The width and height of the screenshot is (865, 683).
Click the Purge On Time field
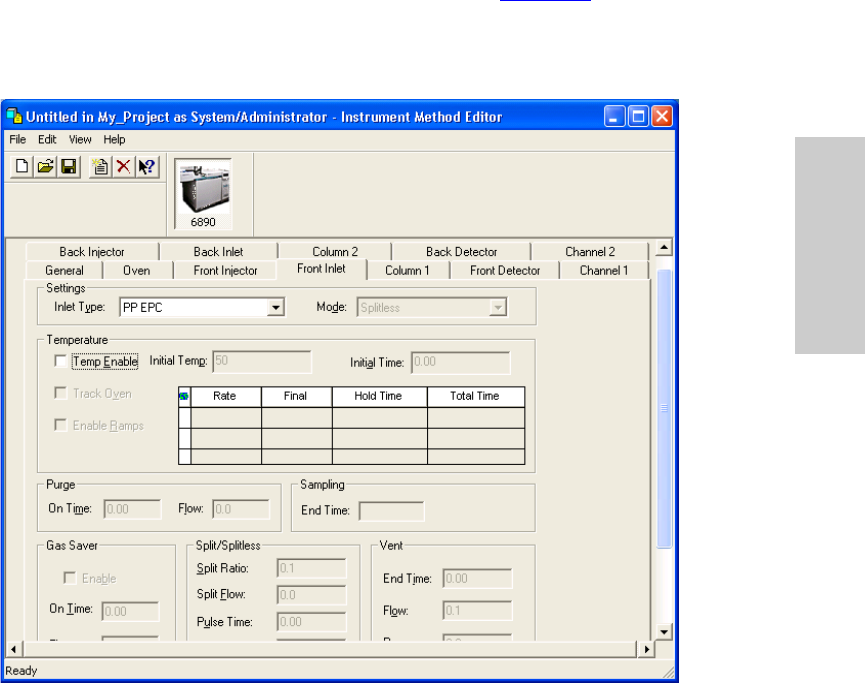click(132, 509)
